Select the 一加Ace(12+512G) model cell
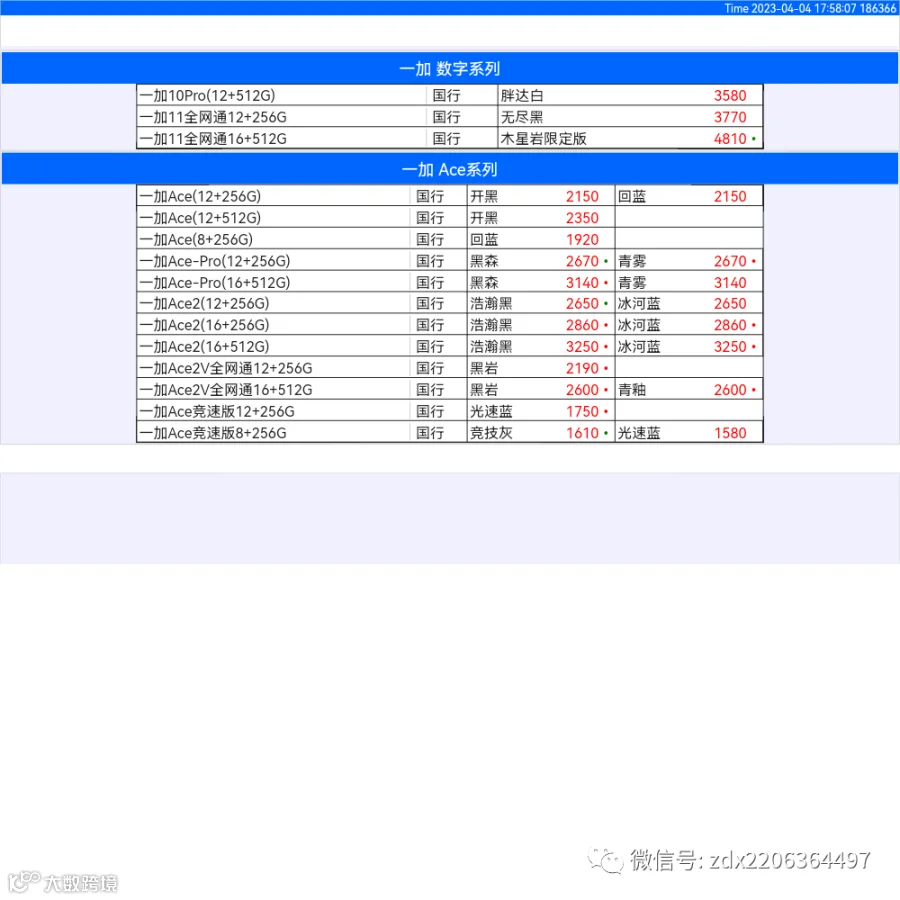The image size is (900, 900). click(x=273, y=218)
